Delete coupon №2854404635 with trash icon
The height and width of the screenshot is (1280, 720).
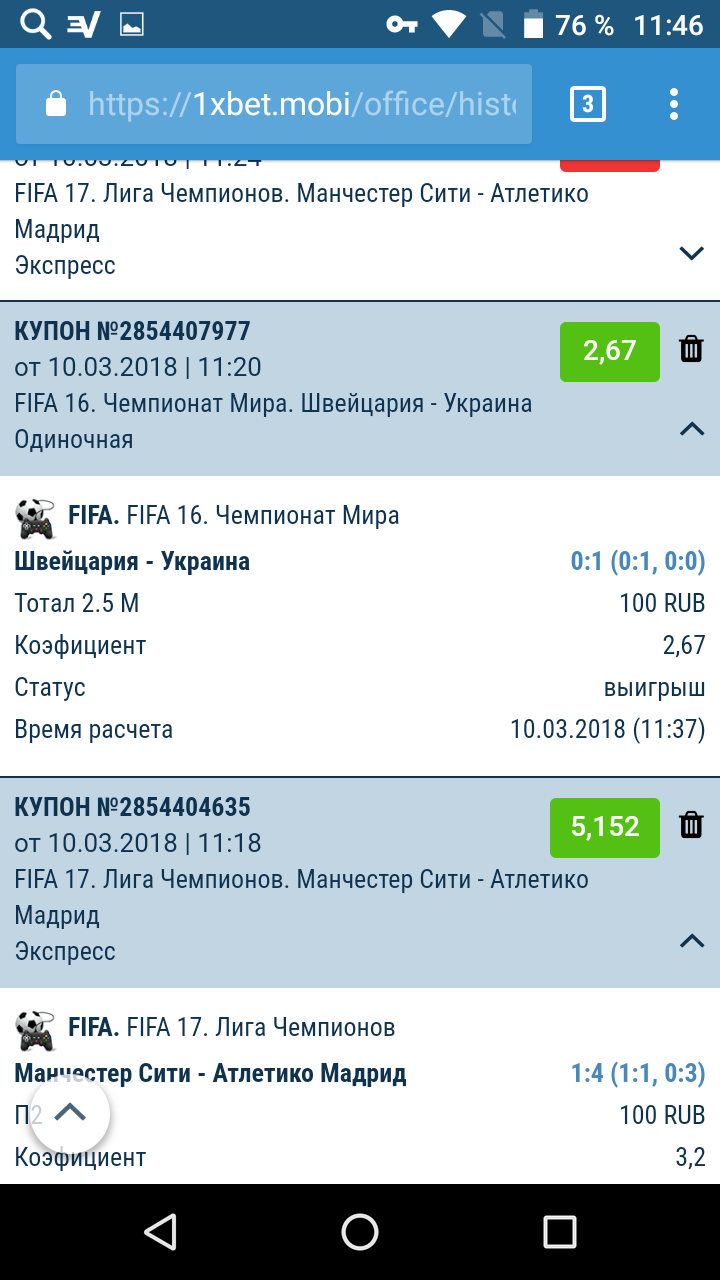point(691,824)
